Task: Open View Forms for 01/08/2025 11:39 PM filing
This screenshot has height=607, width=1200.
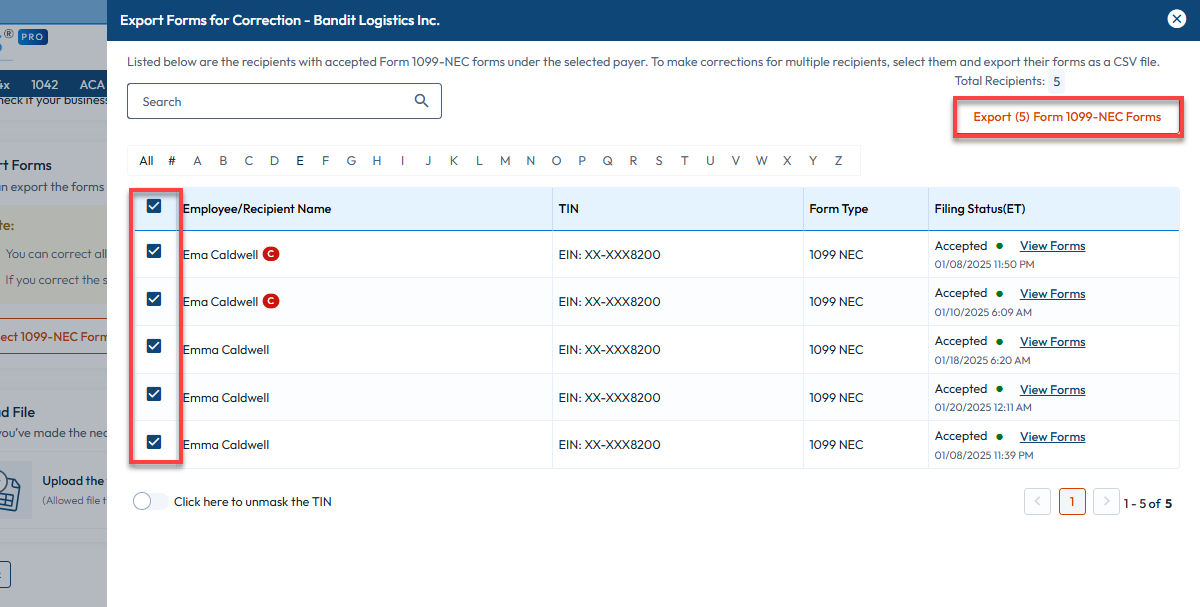Action: (1052, 437)
